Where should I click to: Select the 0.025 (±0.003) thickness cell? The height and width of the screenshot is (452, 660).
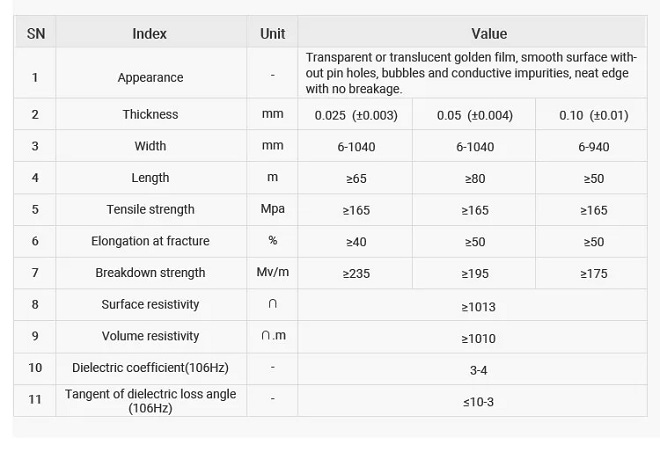356,115
